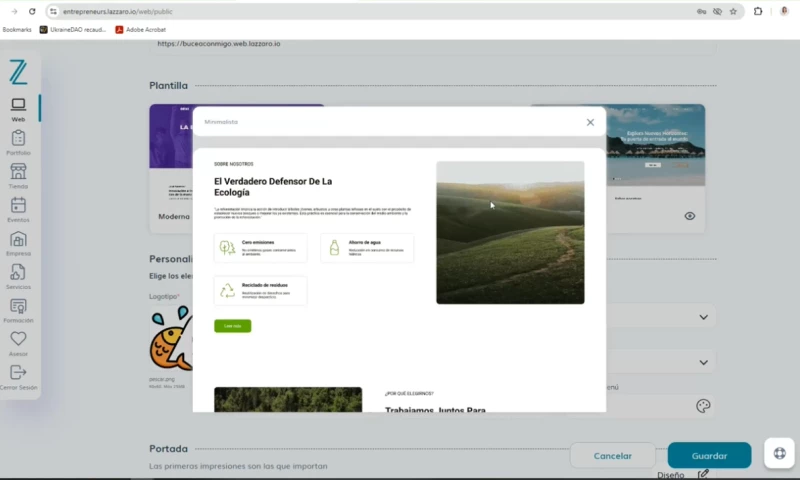The height and width of the screenshot is (480, 800).
Task: Open the browser profile avatar
Action: click(784, 11)
